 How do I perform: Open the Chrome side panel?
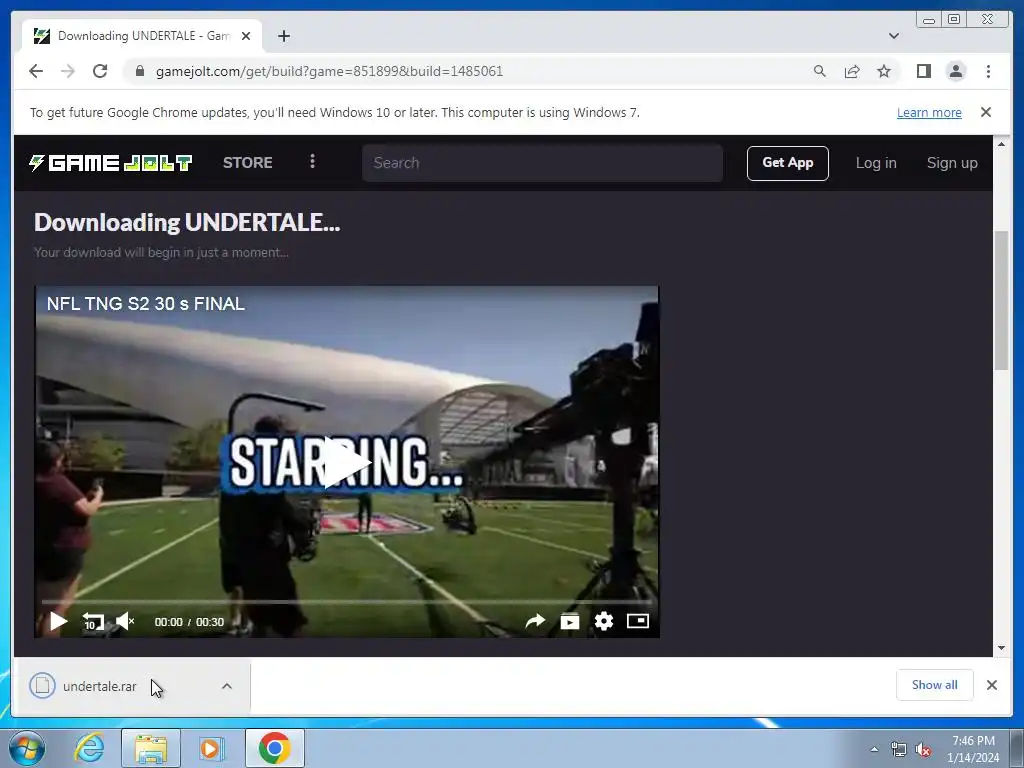coord(923,71)
